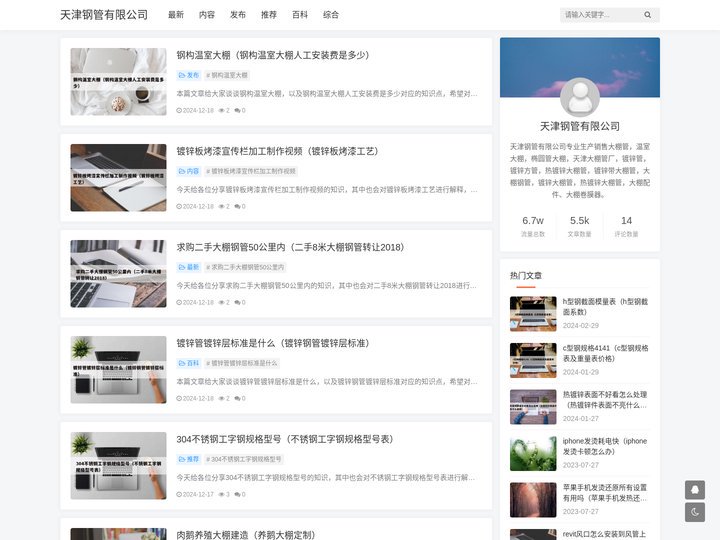Open the 综合 nav menu item
The width and height of the screenshot is (720, 540).
(x=331, y=15)
